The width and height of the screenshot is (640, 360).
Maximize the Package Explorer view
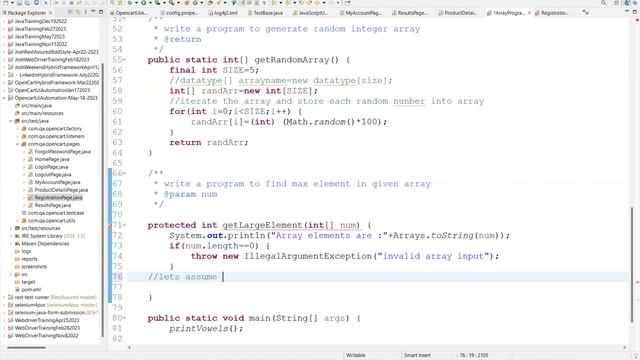coord(101,12)
